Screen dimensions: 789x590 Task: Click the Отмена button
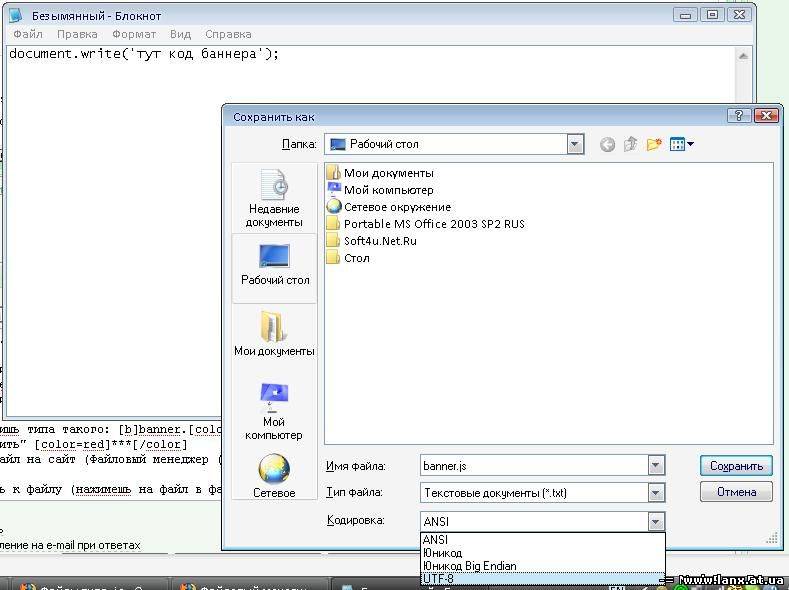[736, 491]
